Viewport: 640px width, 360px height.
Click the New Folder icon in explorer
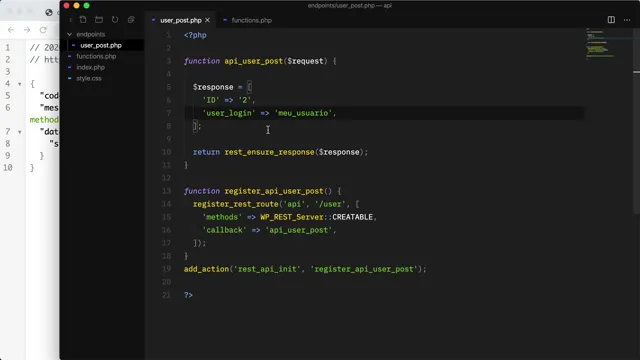coord(99,20)
